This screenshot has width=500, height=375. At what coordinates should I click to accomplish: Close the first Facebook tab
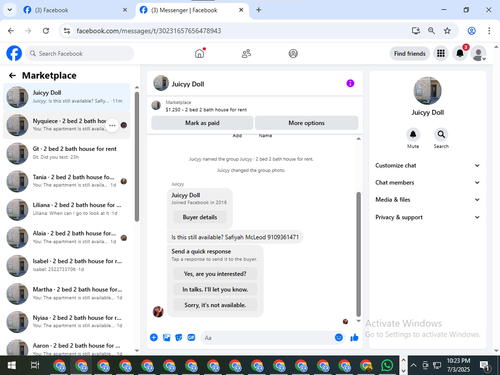(x=125, y=10)
